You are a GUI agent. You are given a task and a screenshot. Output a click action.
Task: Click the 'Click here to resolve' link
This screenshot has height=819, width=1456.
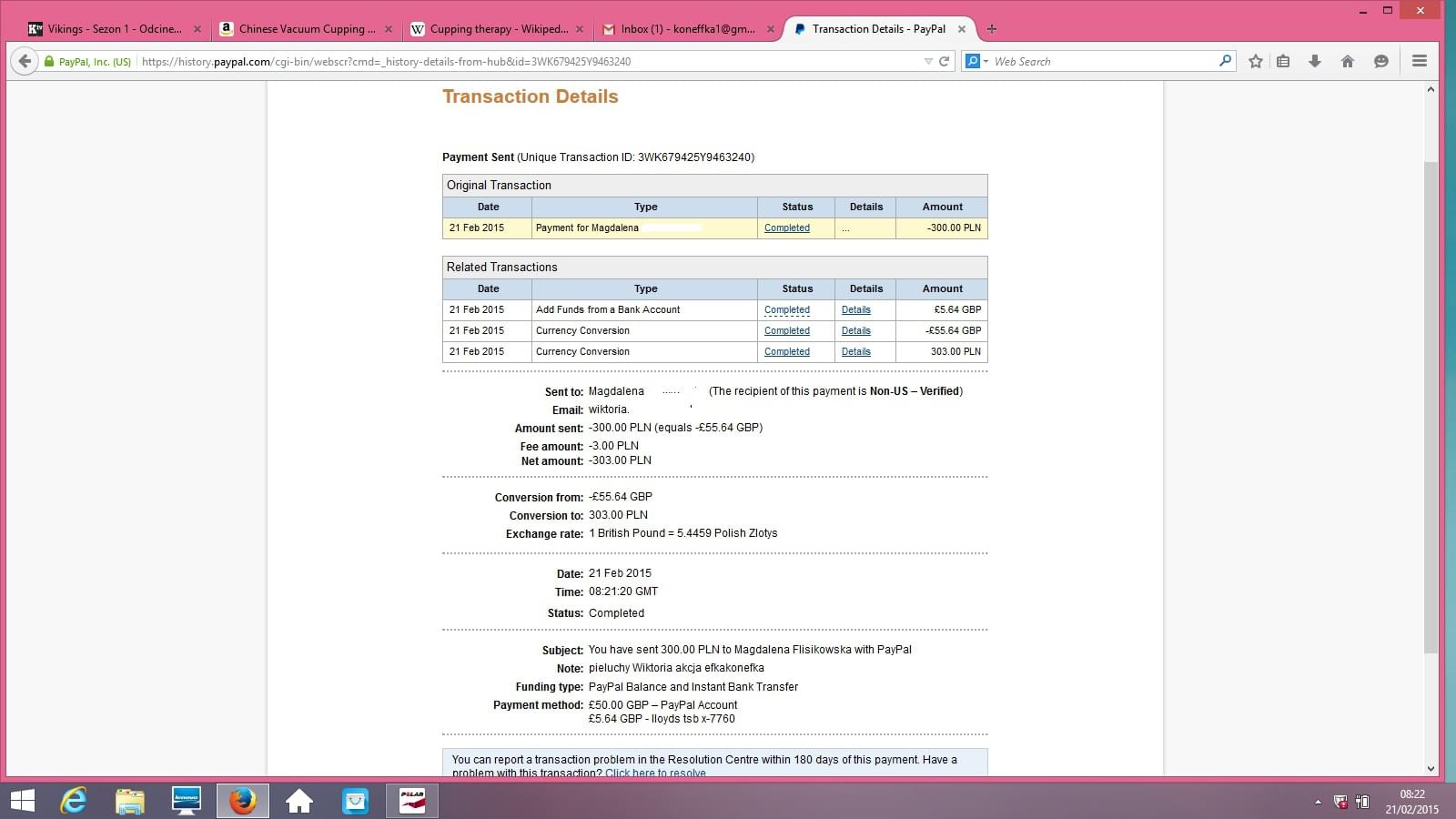655,773
